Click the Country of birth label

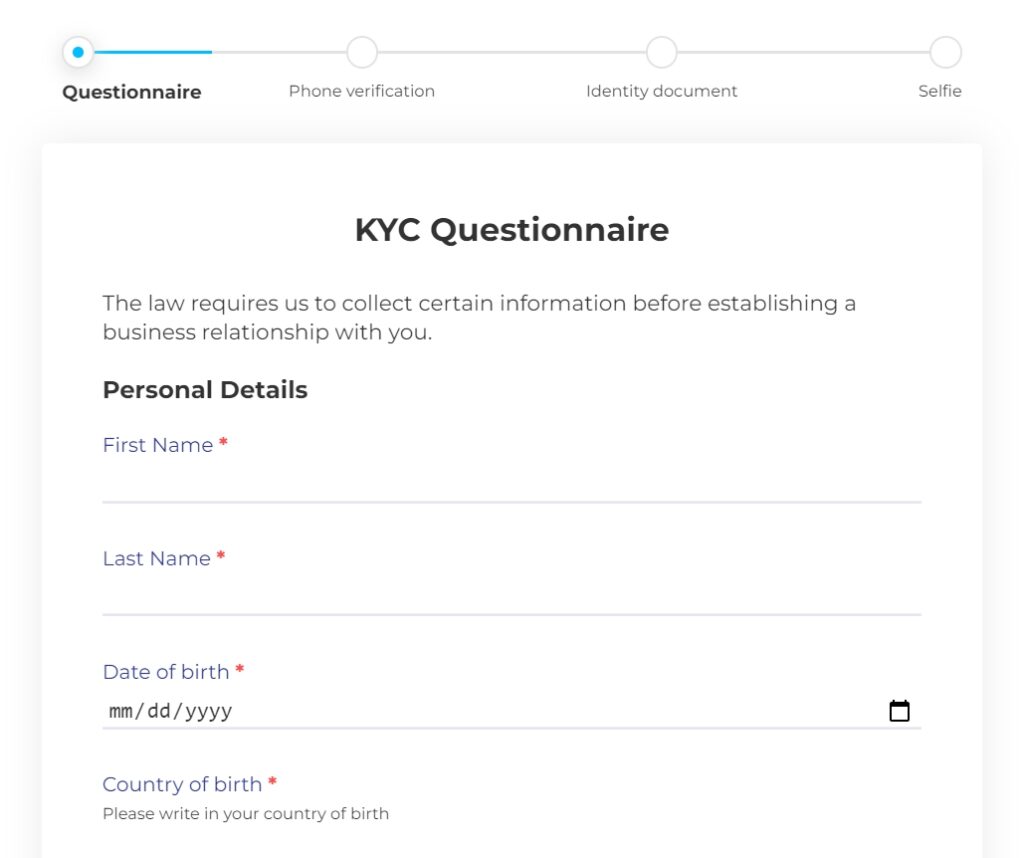[182, 784]
